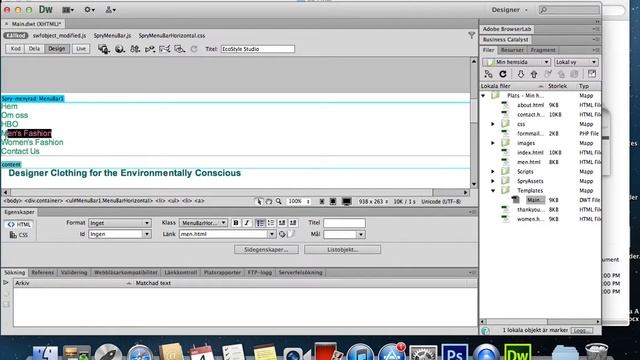Switch to Fragment tab
Image resolution: width=640 pixels, height=360 pixels.
pyautogui.click(x=543, y=50)
